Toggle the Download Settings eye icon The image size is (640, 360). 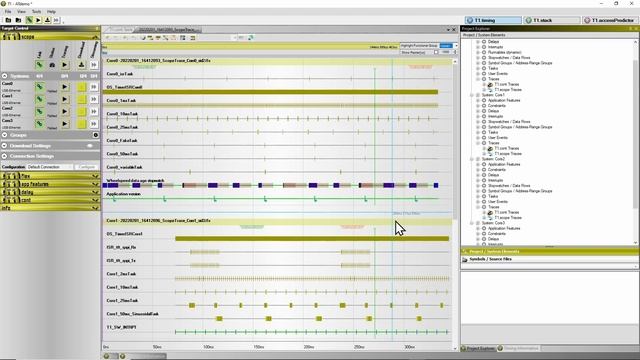point(90,146)
